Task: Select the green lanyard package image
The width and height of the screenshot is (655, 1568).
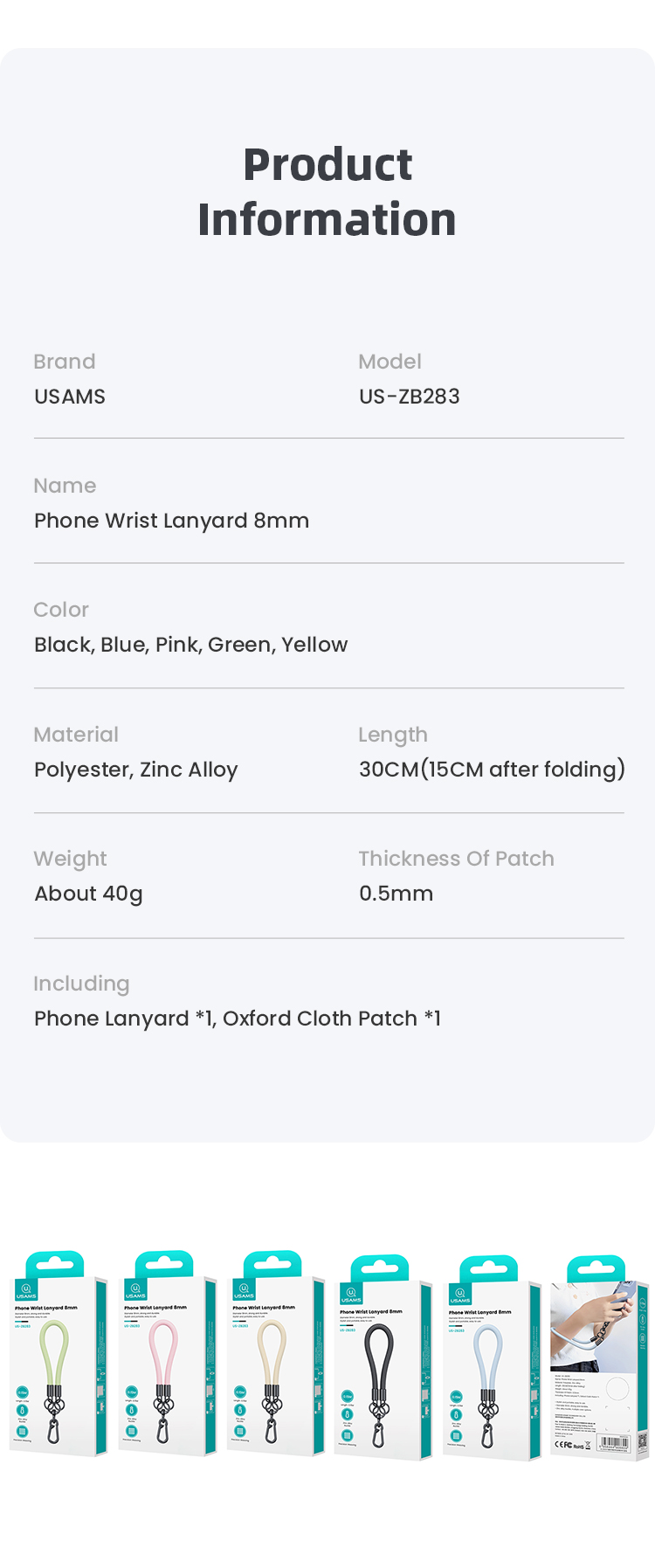Action: click(x=58, y=1354)
